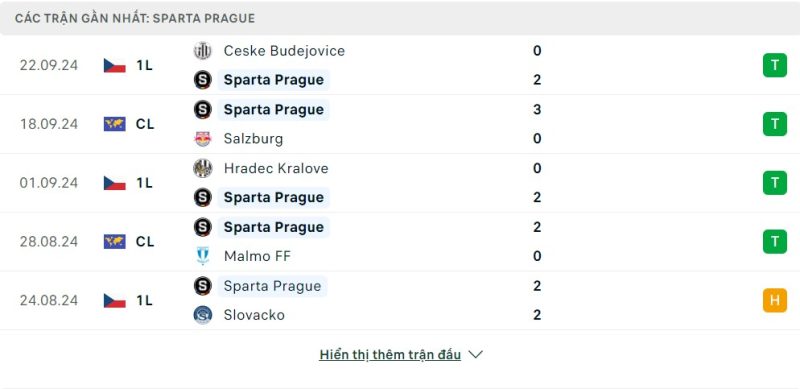800x389 pixels.
Task: Expand the list with the chevron arrow
Action: 476,354
